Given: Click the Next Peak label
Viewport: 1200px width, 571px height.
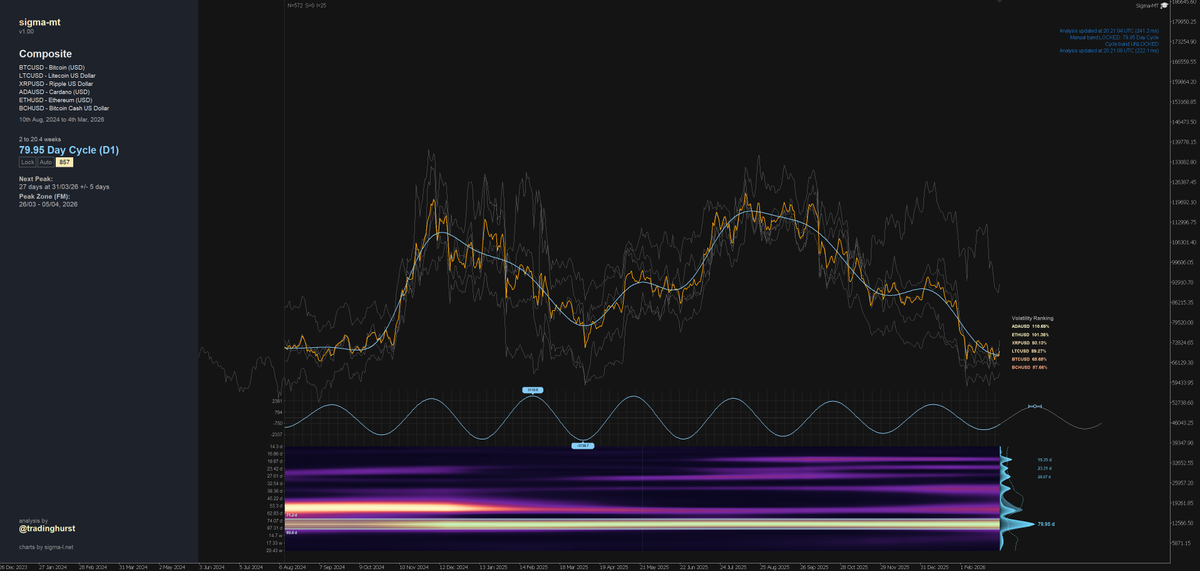Looking at the screenshot, I should 36,178.
